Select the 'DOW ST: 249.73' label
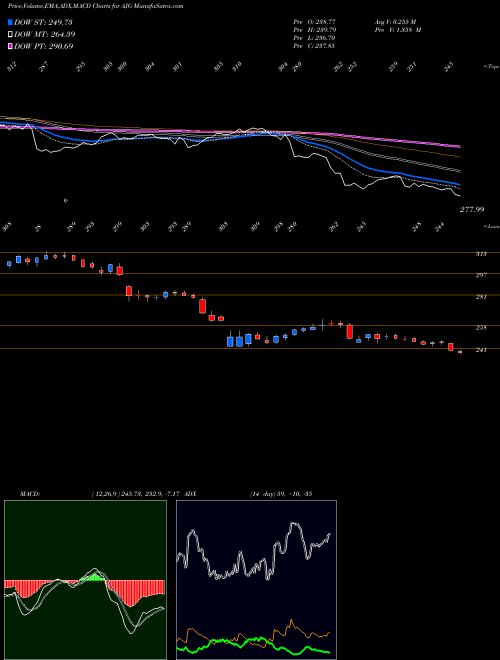This screenshot has height=660, width=500. pyautogui.click(x=44, y=22)
